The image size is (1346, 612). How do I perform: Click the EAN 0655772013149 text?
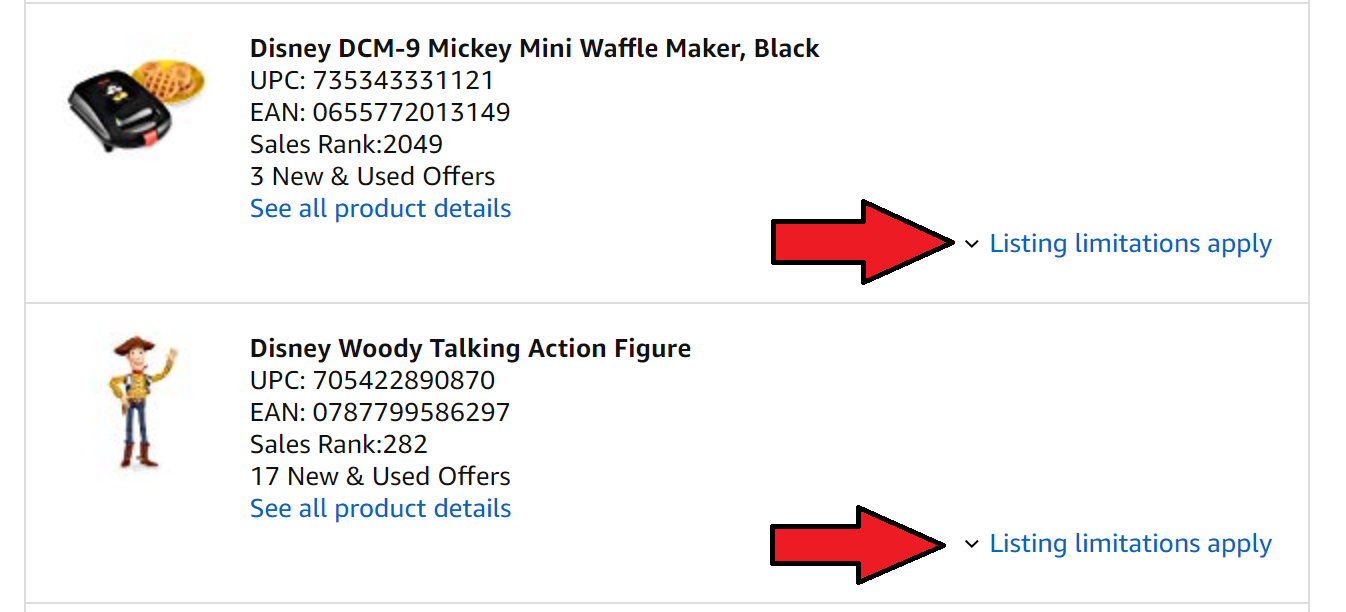pyautogui.click(x=380, y=112)
